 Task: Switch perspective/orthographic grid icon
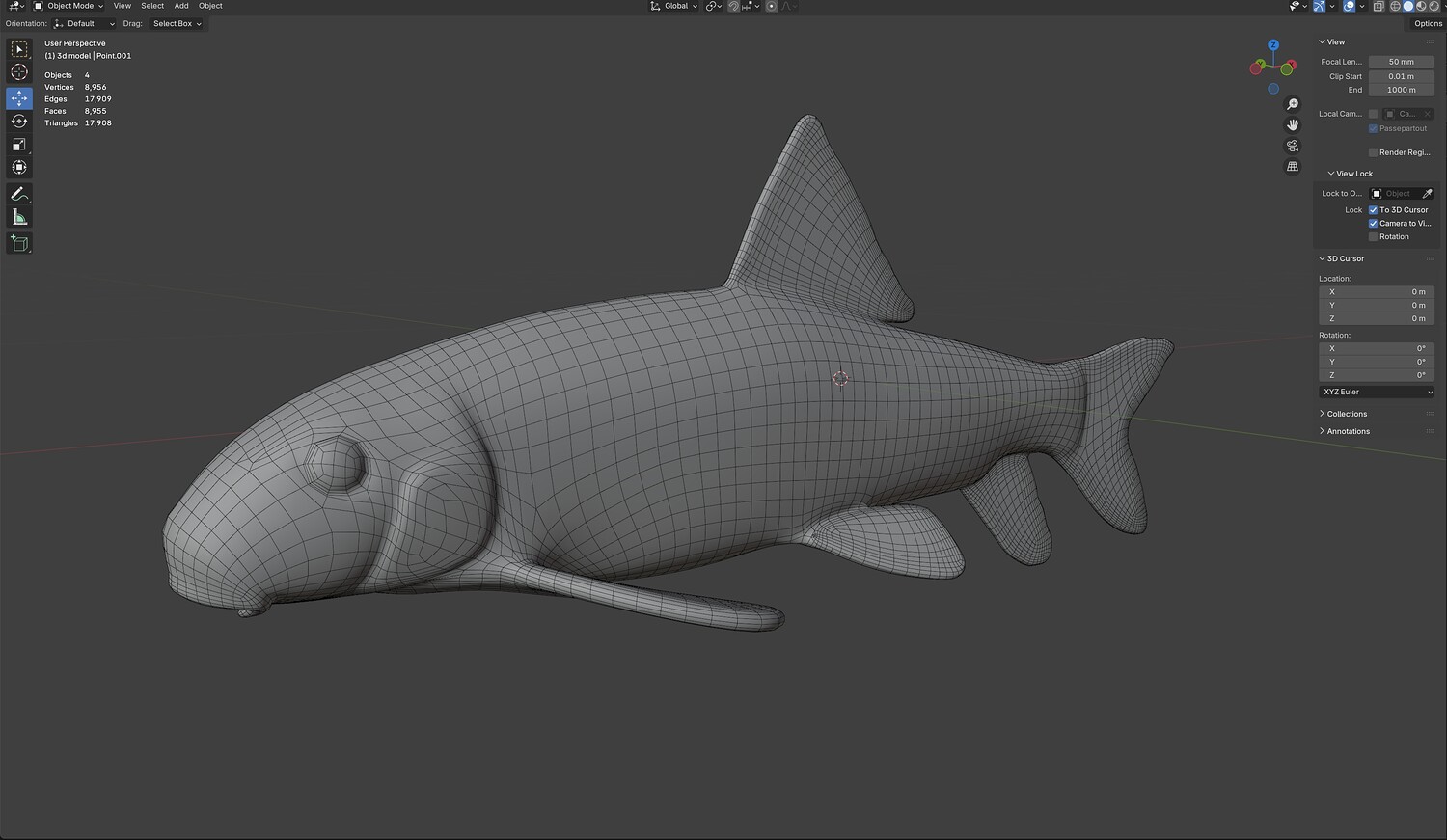(1293, 167)
